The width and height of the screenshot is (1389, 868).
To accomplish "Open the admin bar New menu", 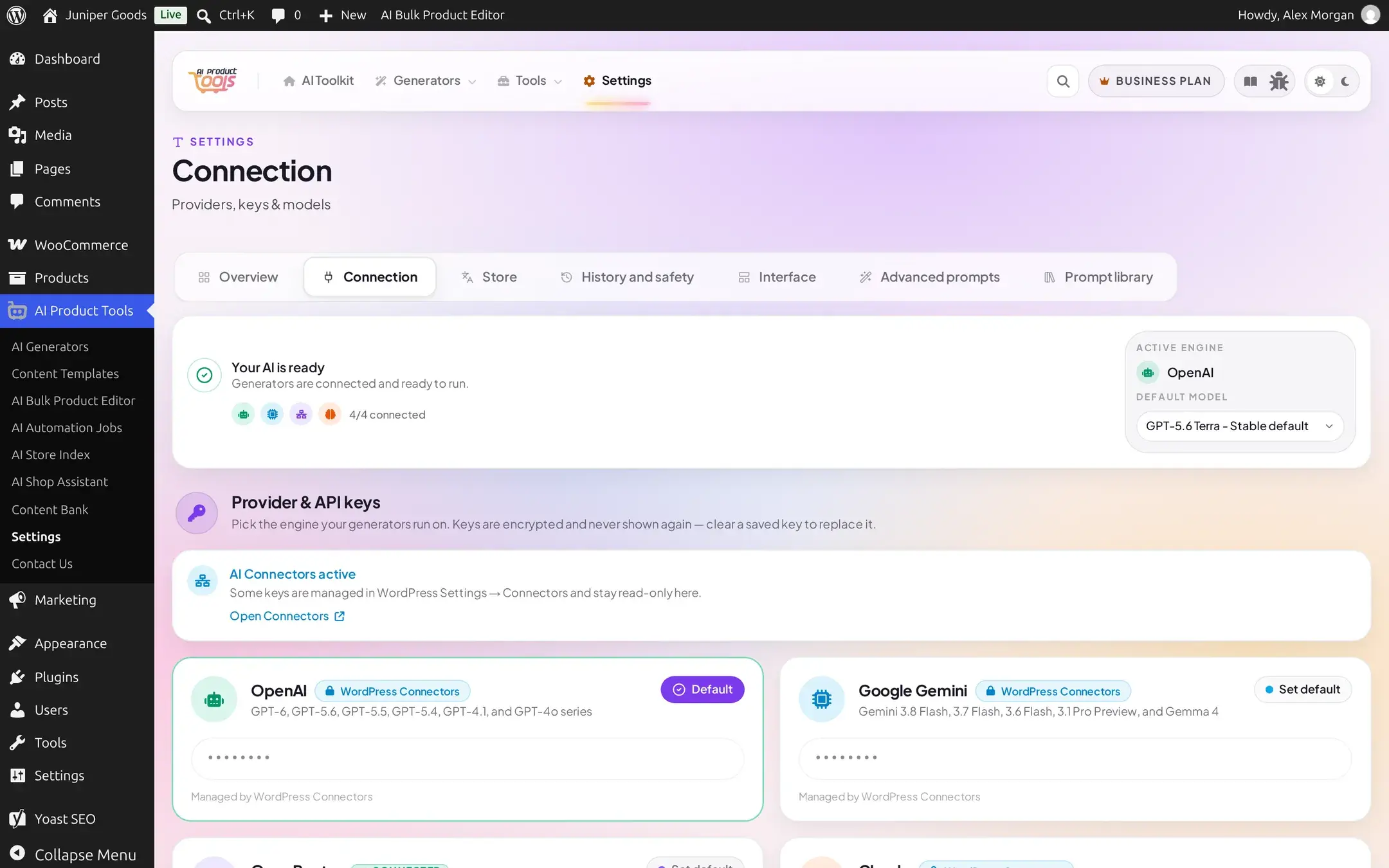I will (342, 15).
